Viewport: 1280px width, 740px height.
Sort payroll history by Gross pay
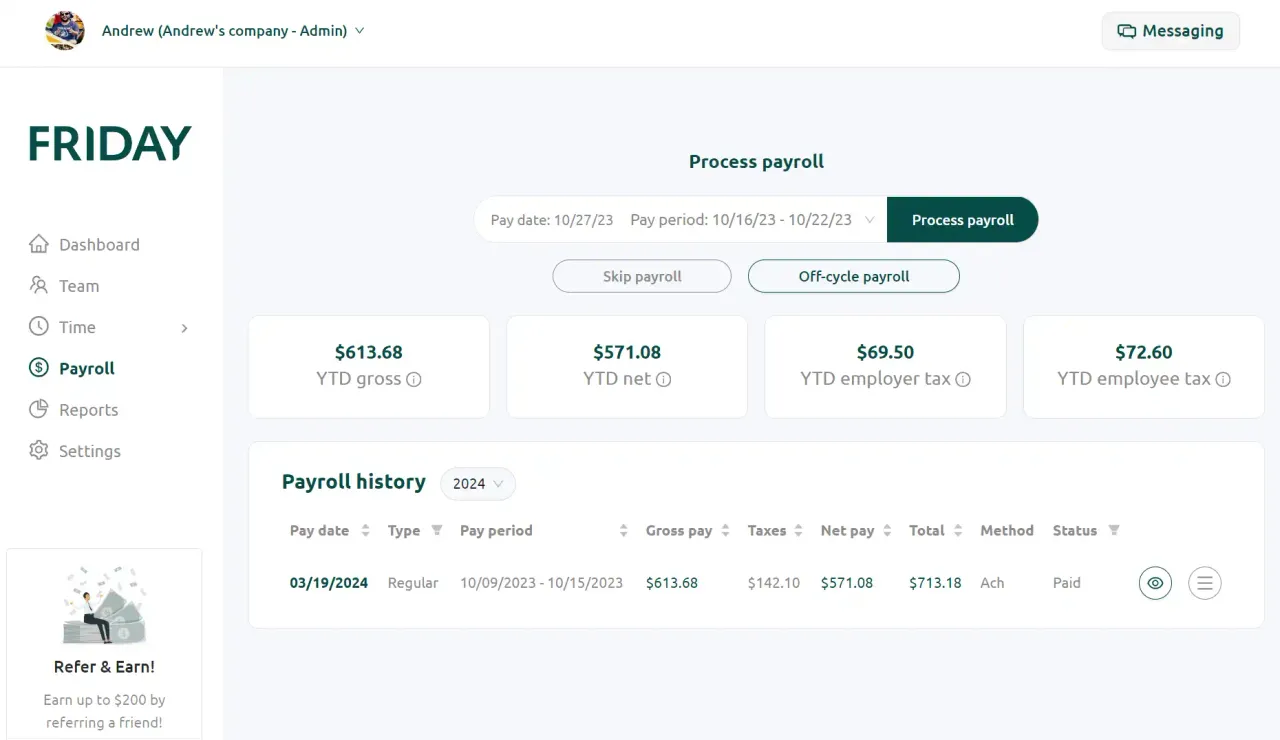[x=725, y=531]
